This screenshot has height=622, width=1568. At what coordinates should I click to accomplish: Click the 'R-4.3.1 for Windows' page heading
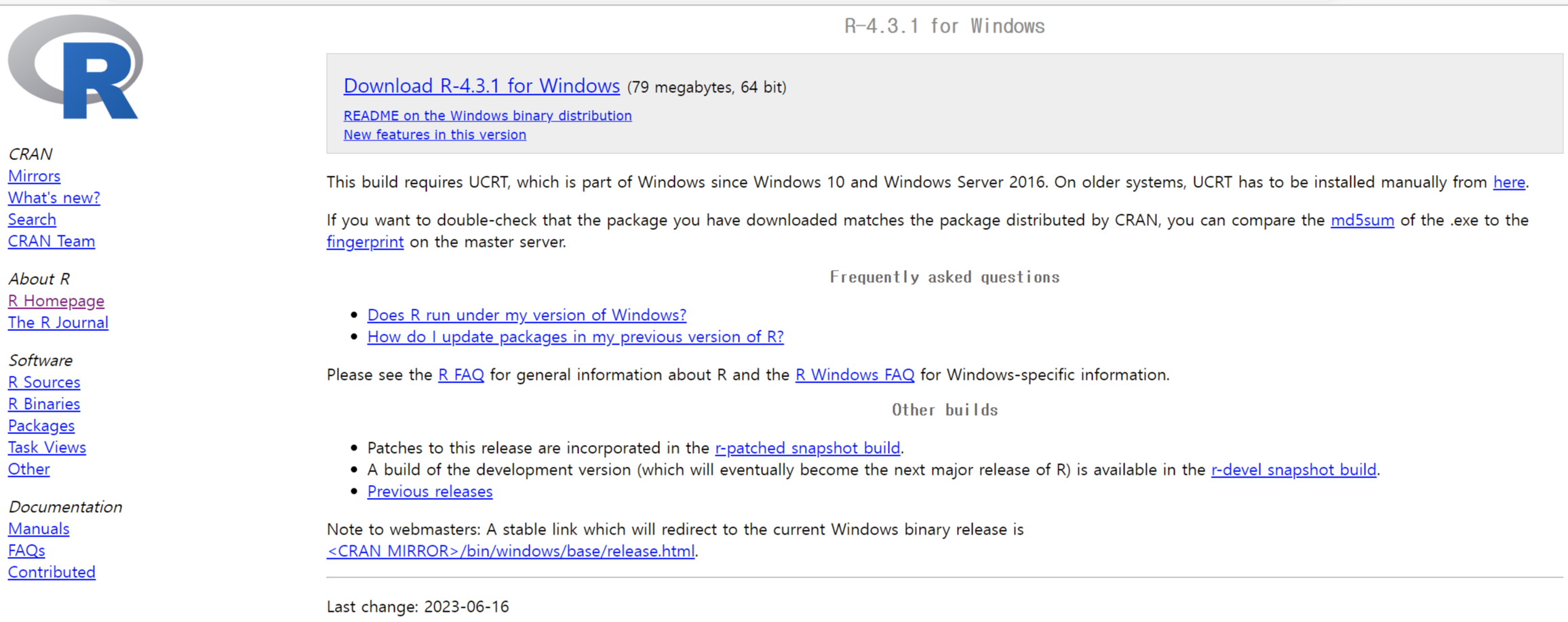945,26
